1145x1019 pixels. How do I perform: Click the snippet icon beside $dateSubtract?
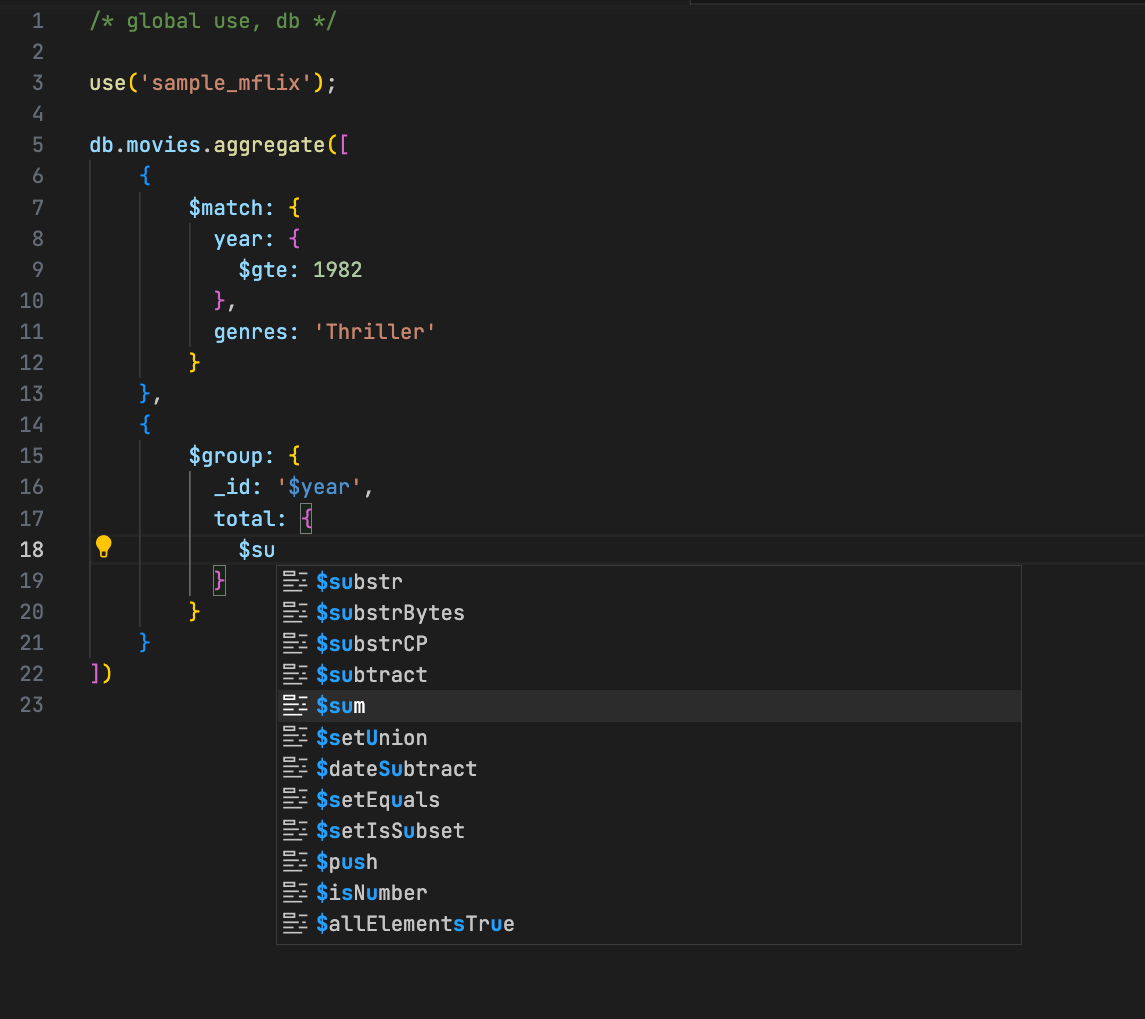click(295, 768)
